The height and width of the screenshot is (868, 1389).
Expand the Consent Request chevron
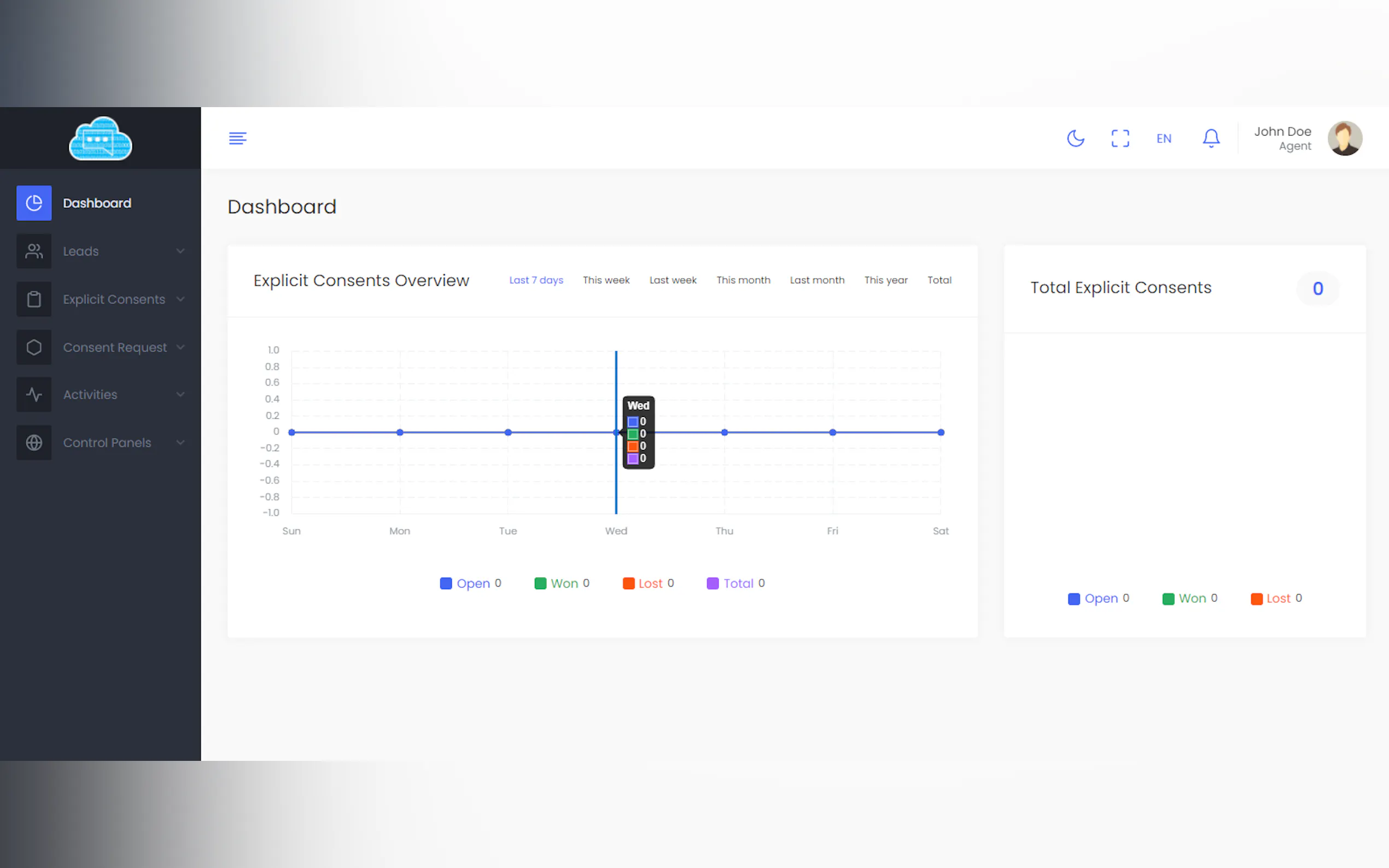click(x=180, y=347)
